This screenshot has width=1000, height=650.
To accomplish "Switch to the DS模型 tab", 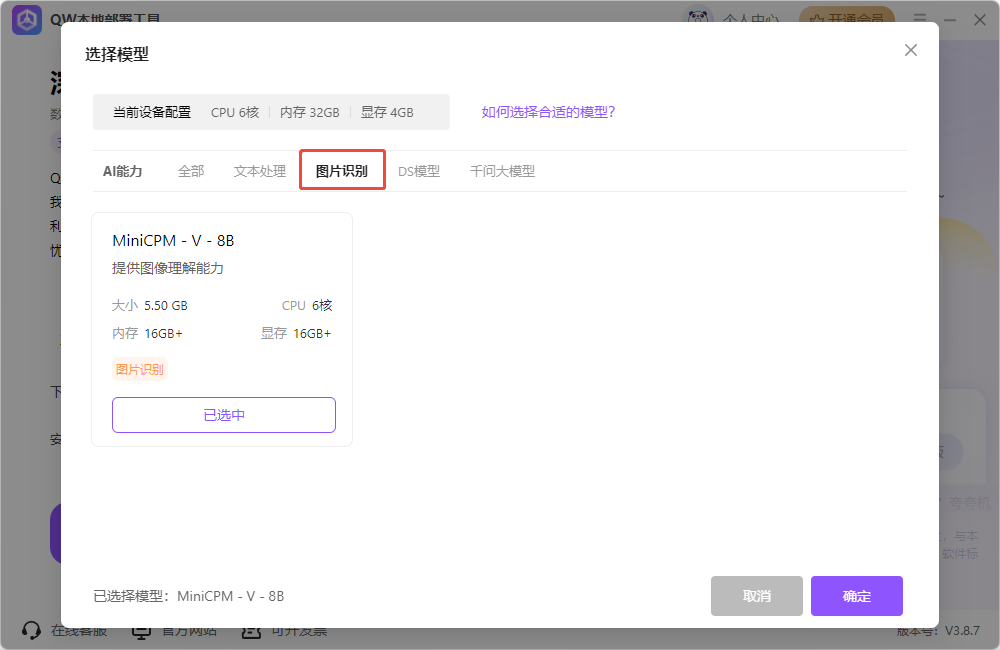I will pos(419,171).
